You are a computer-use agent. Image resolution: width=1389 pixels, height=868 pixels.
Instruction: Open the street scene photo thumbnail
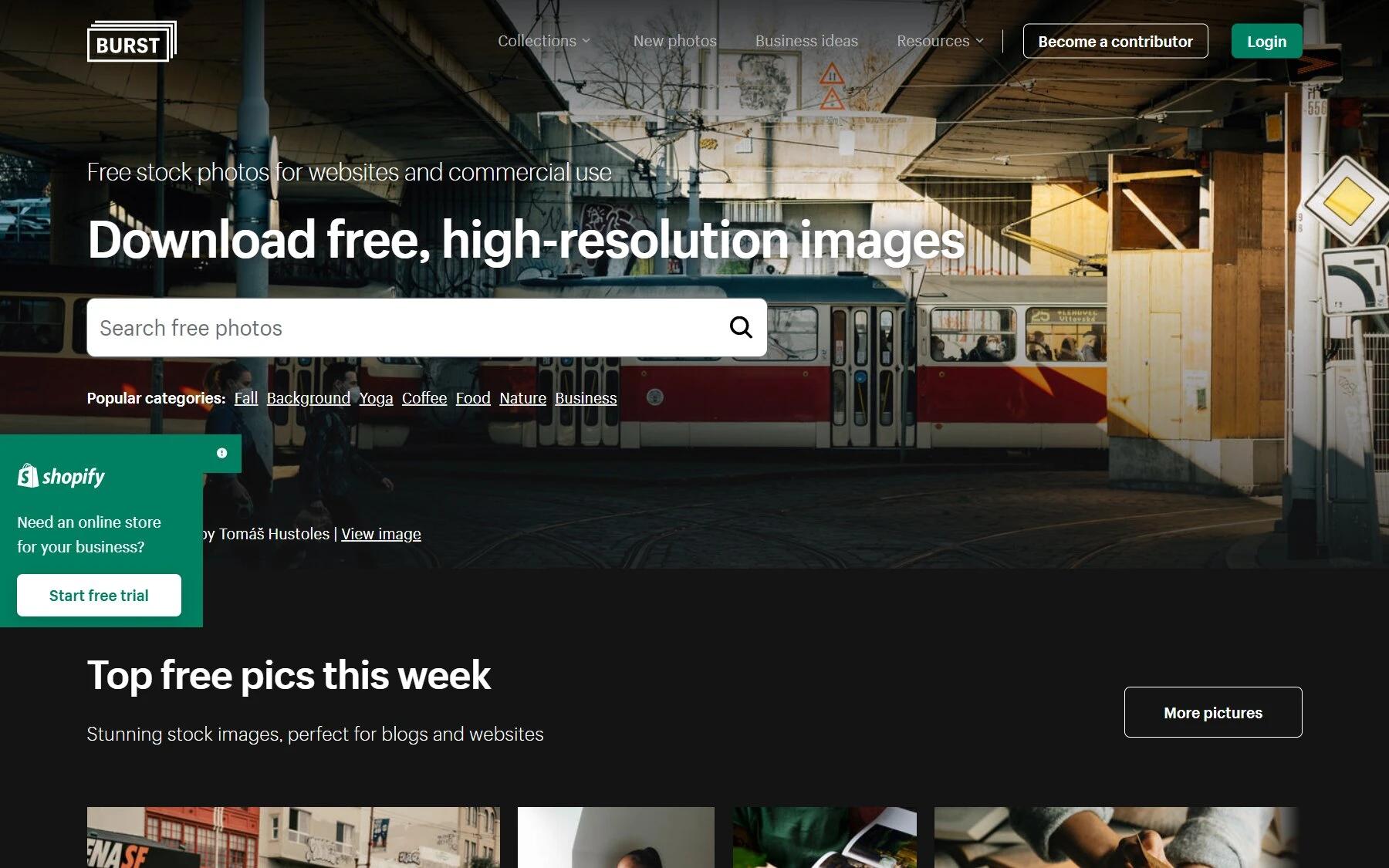tap(293, 837)
